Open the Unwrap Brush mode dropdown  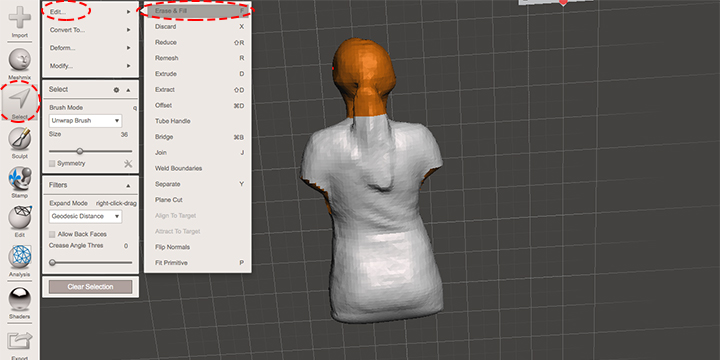pyautogui.click(x=85, y=121)
